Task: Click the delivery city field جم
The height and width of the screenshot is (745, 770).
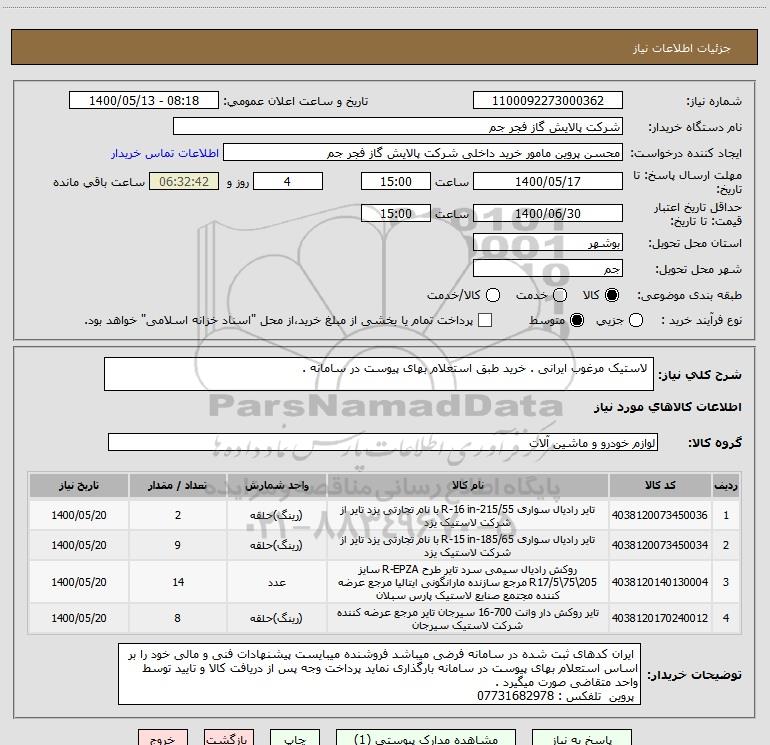Action: [548, 268]
